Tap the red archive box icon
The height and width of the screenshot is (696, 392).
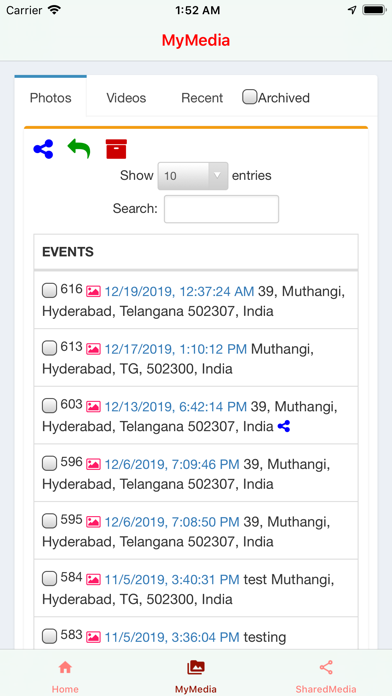point(116,149)
